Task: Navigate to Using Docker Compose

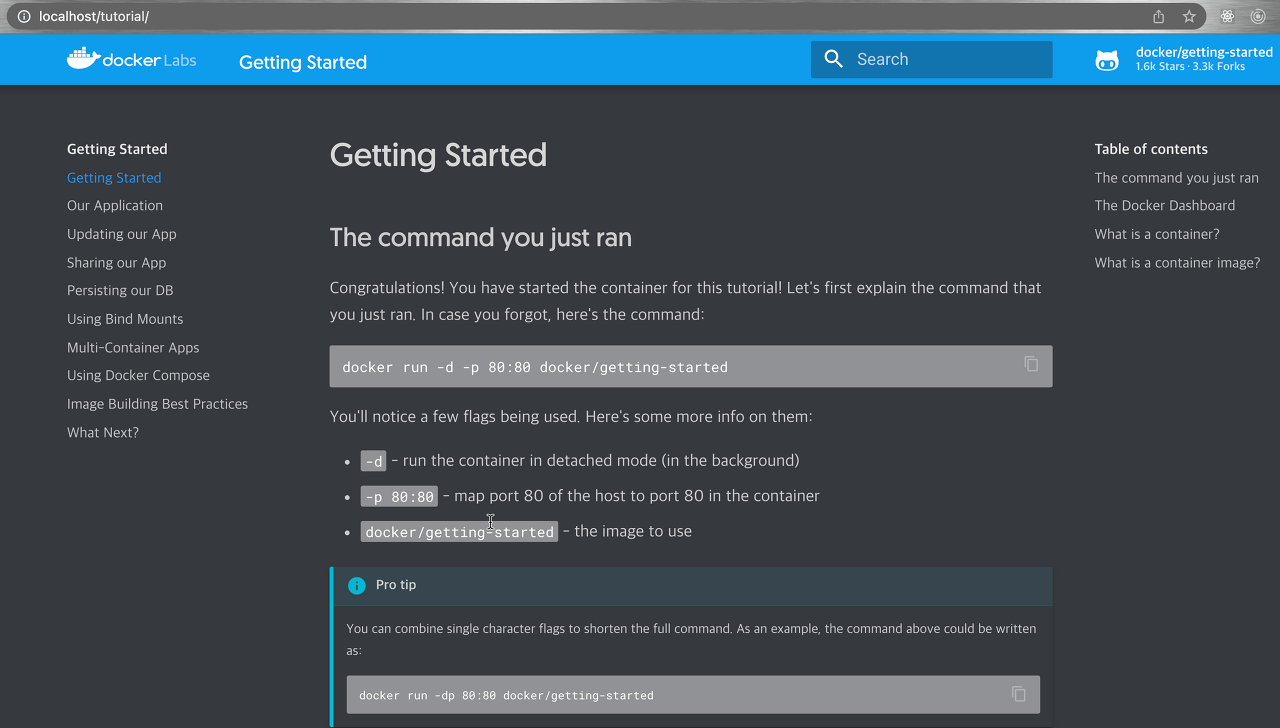Action: 138,376
